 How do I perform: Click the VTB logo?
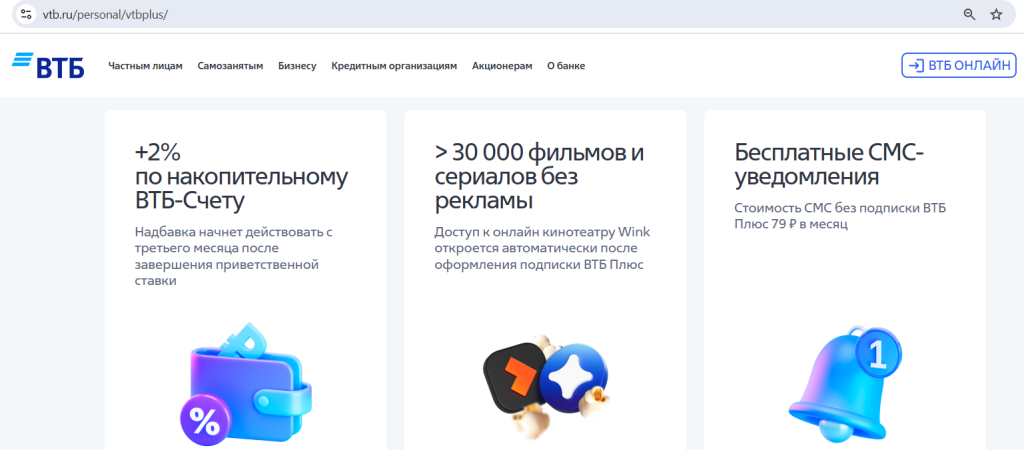coord(48,65)
